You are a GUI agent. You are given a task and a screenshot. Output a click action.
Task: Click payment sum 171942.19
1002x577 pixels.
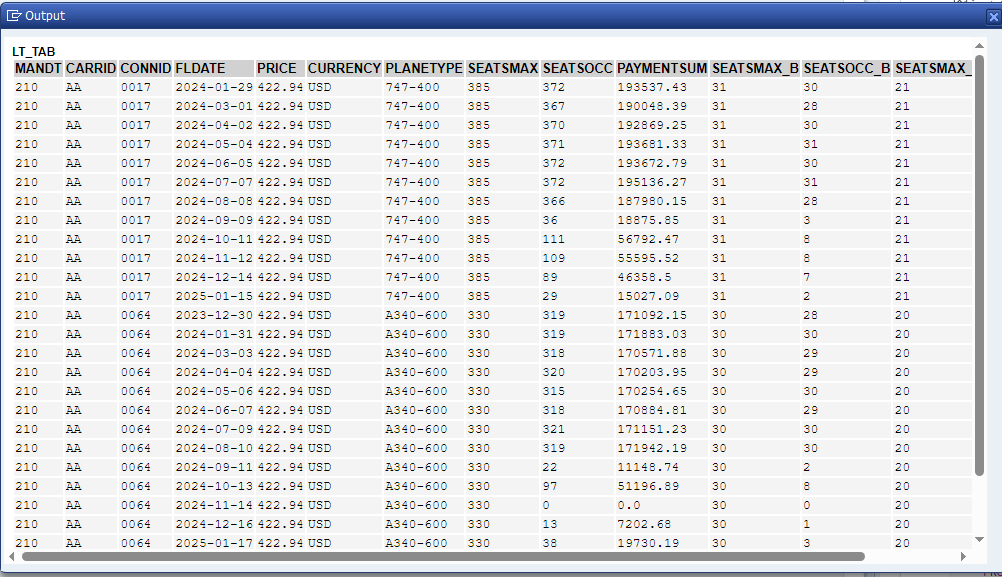652,449
